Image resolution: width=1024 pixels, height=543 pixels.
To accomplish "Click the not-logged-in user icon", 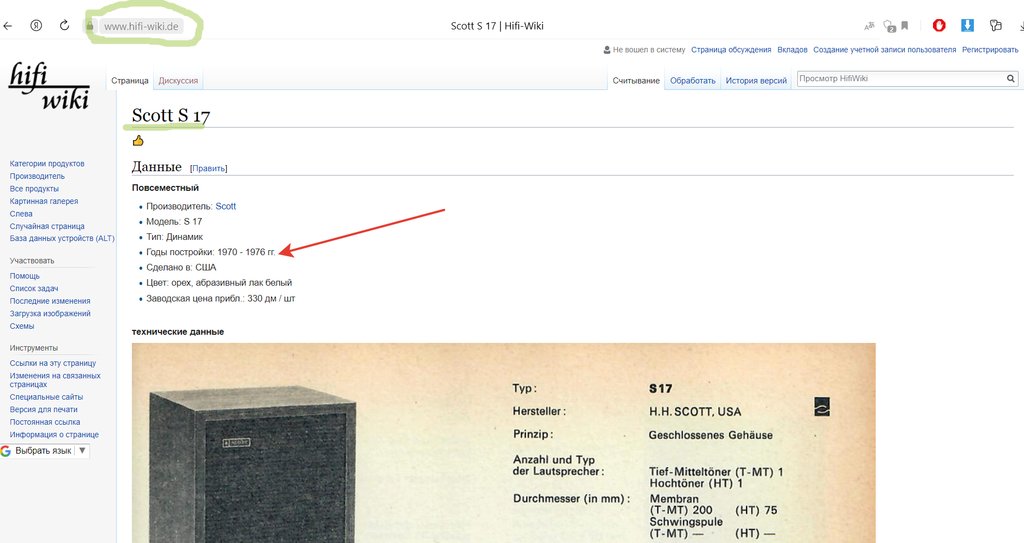I will pos(607,50).
